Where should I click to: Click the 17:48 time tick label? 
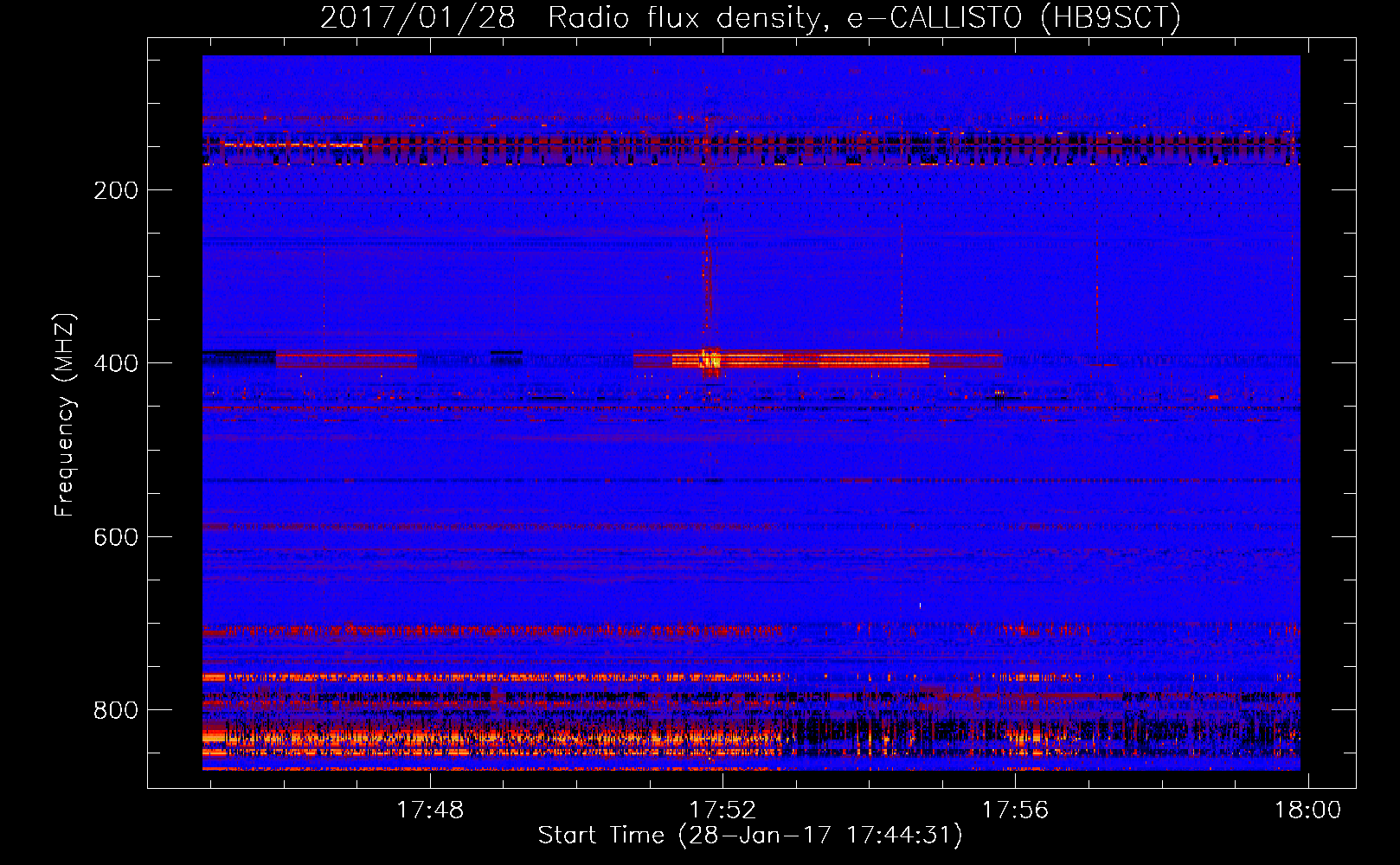click(x=430, y=811)
